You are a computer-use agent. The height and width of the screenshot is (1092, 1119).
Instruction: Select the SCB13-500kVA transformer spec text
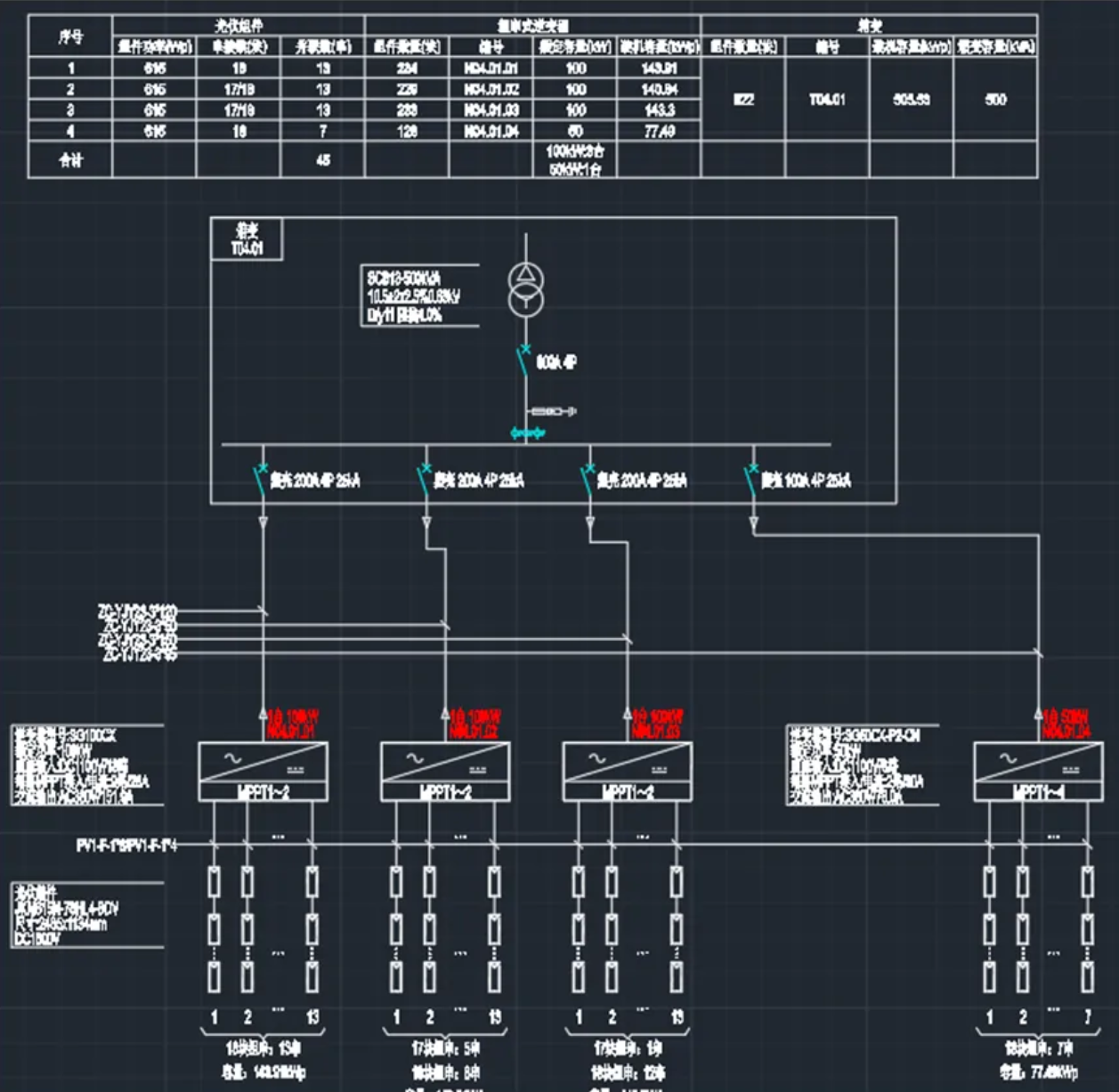pos(413,296)
